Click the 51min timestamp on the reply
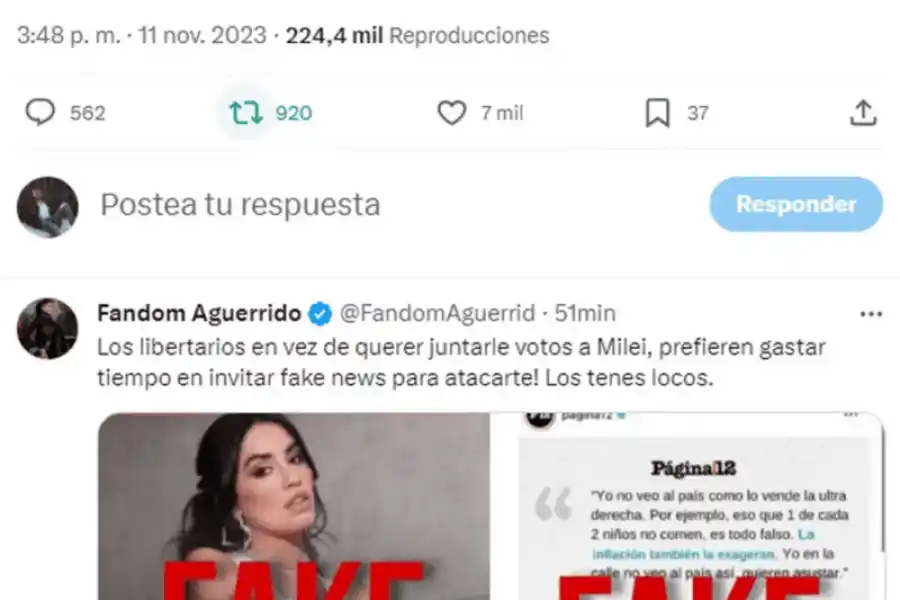Image resolution: width=900 pixels, height=600 pixels. click(x=585, y=313)
